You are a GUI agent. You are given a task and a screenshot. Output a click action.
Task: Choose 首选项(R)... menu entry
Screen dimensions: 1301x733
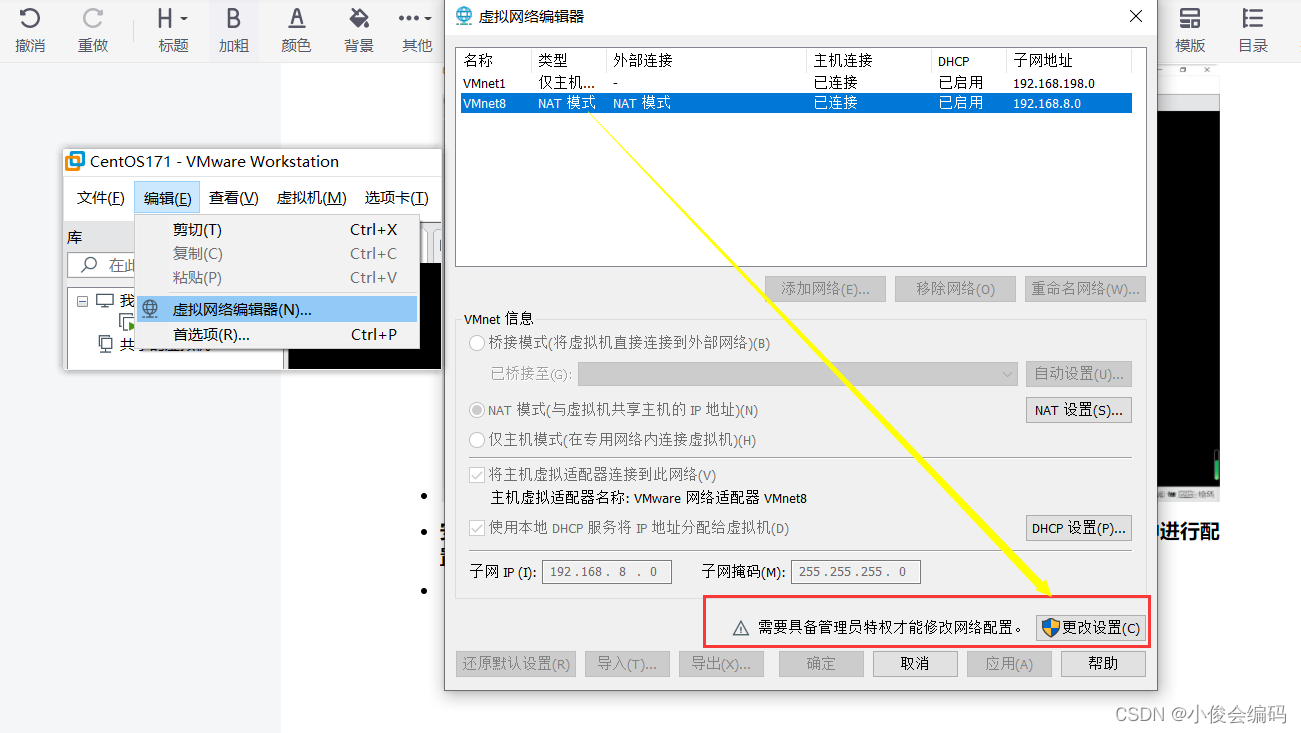pyautogui.click(x=277, y=335)
